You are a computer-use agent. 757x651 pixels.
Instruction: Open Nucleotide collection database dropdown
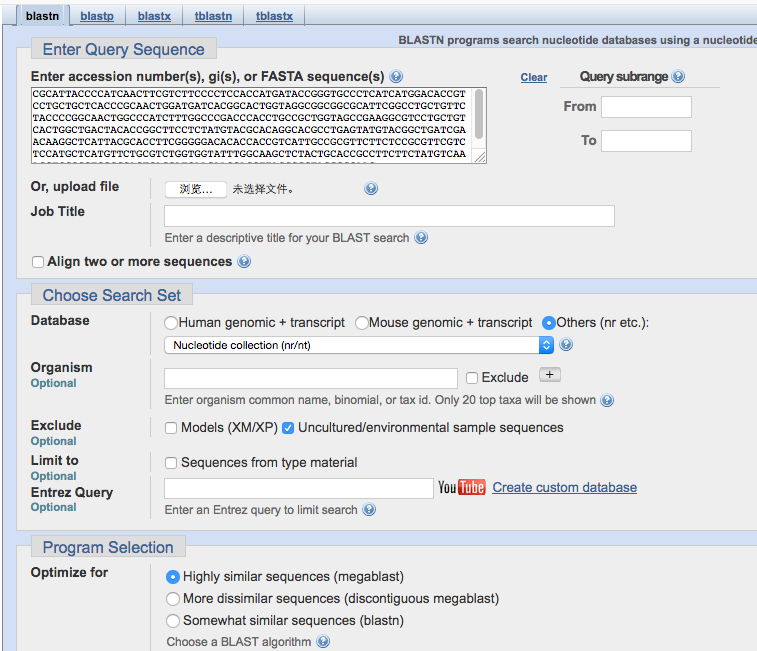pyautogui.click(x=359, y=345)
